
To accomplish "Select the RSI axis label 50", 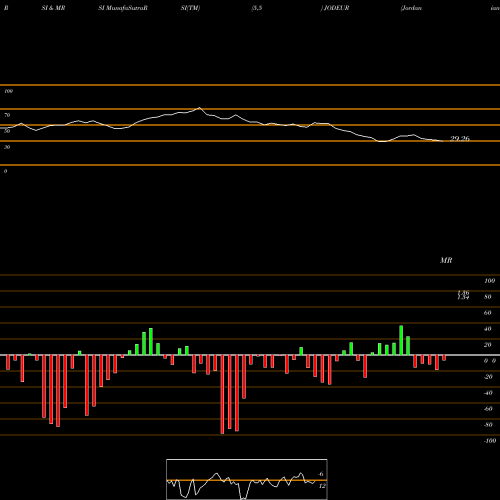I will tap(7, 131).
